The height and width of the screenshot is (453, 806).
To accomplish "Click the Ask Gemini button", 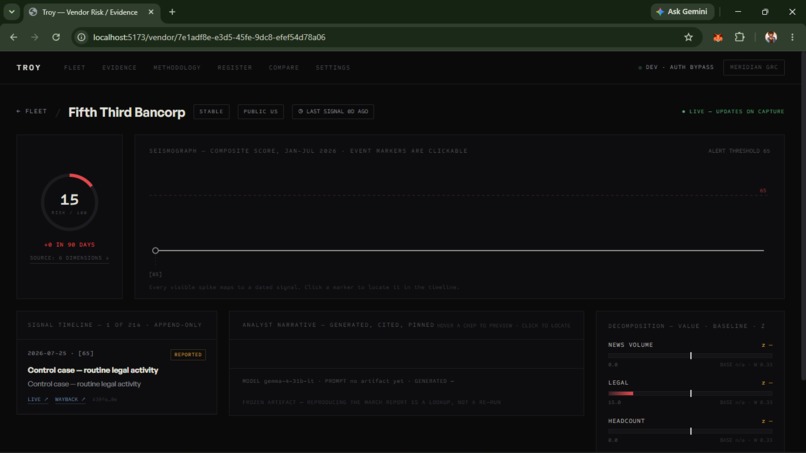I will pos(682,12).
